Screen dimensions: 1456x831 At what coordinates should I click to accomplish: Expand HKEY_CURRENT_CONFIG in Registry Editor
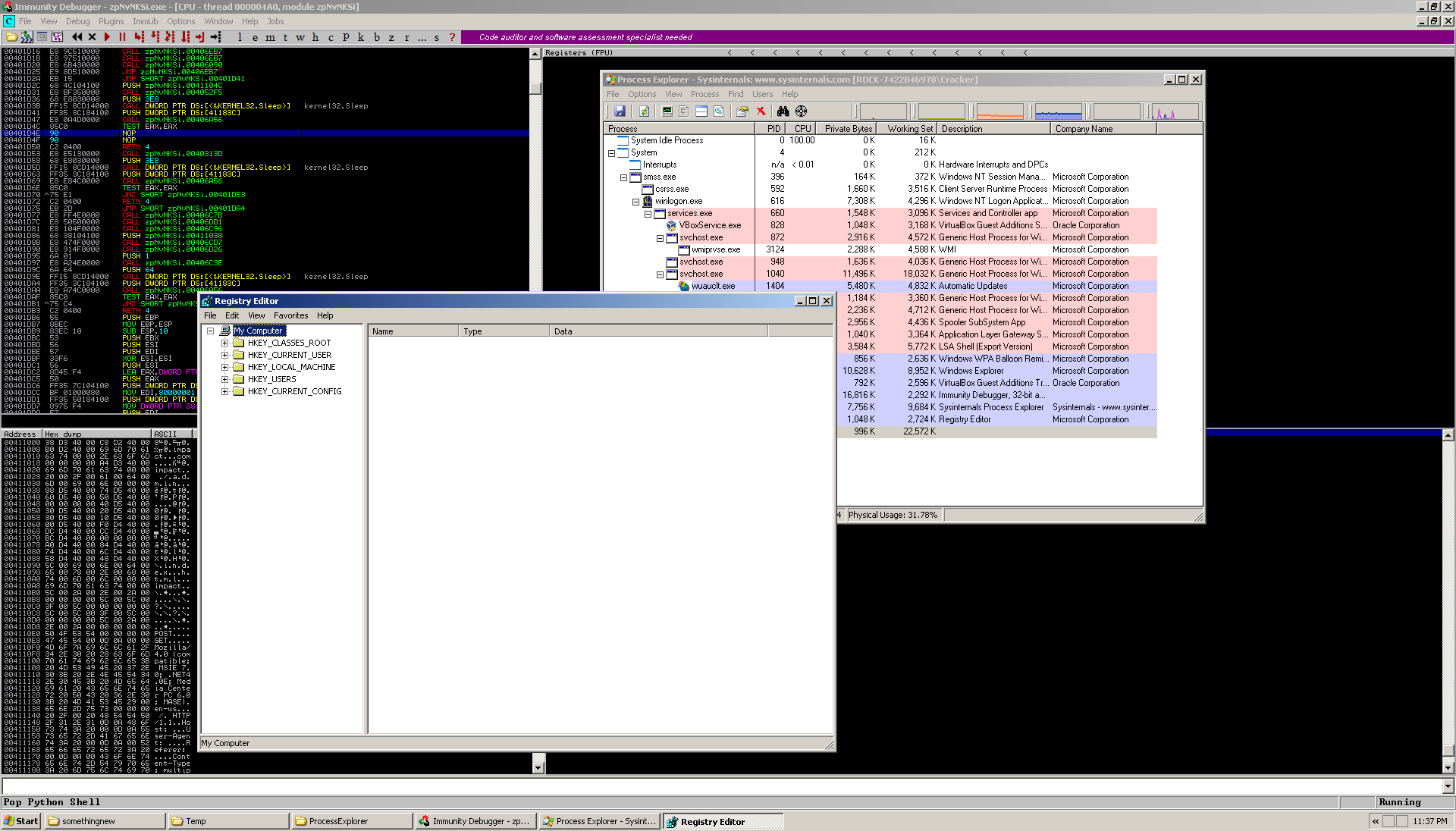coord(224,391)
